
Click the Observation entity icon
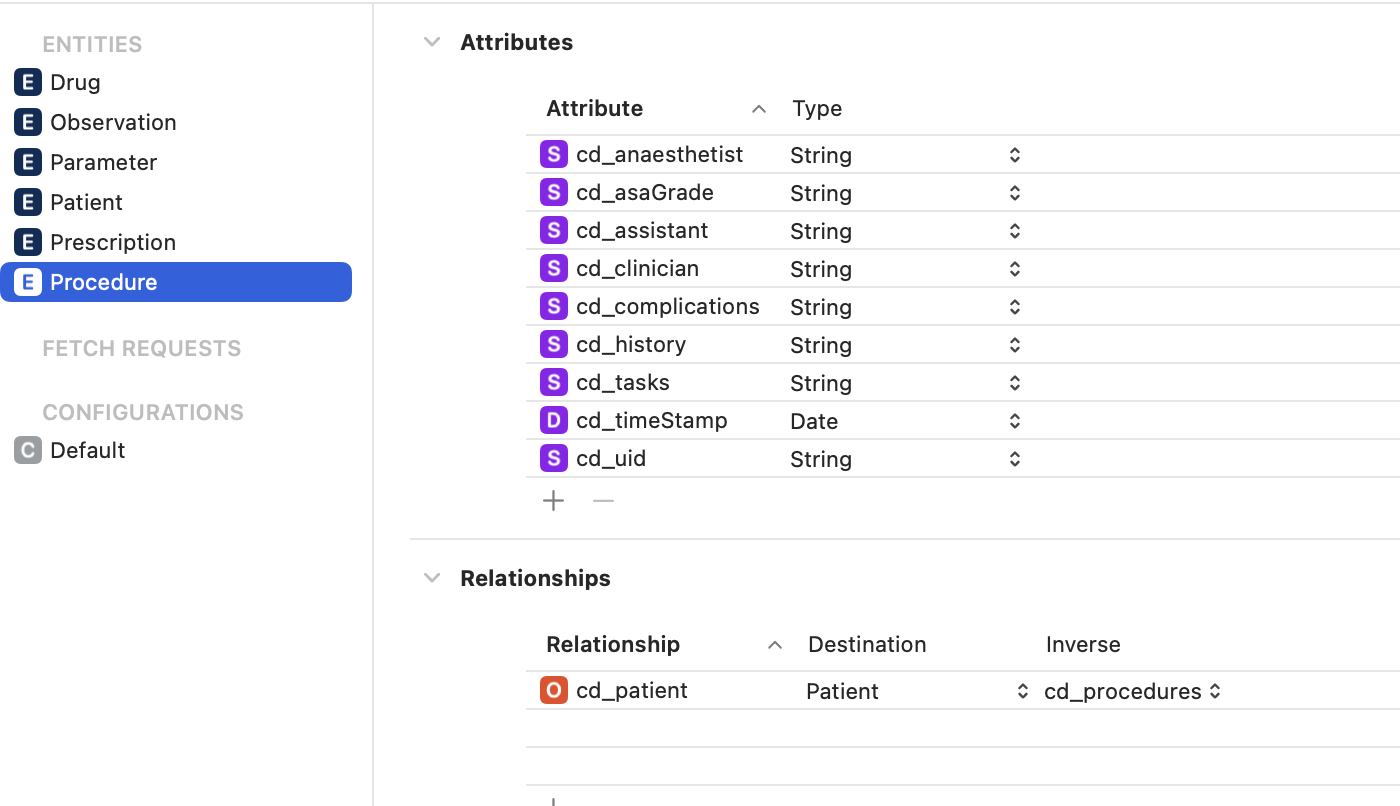(28, 122)
